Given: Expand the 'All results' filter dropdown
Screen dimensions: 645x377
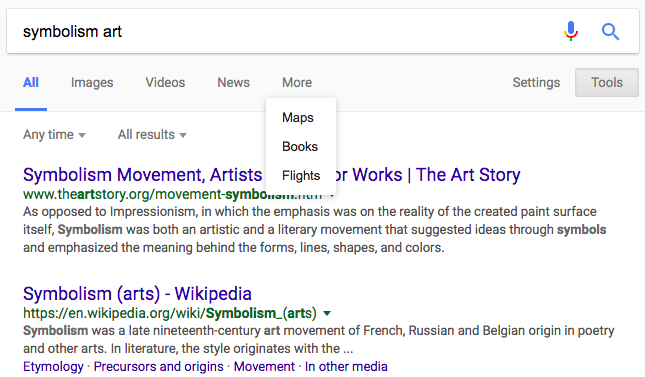Looking at the screenshot, I should pos(152,135).
